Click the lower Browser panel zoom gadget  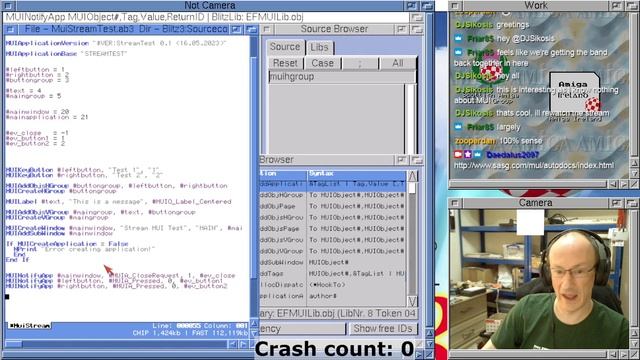(401, 160)
